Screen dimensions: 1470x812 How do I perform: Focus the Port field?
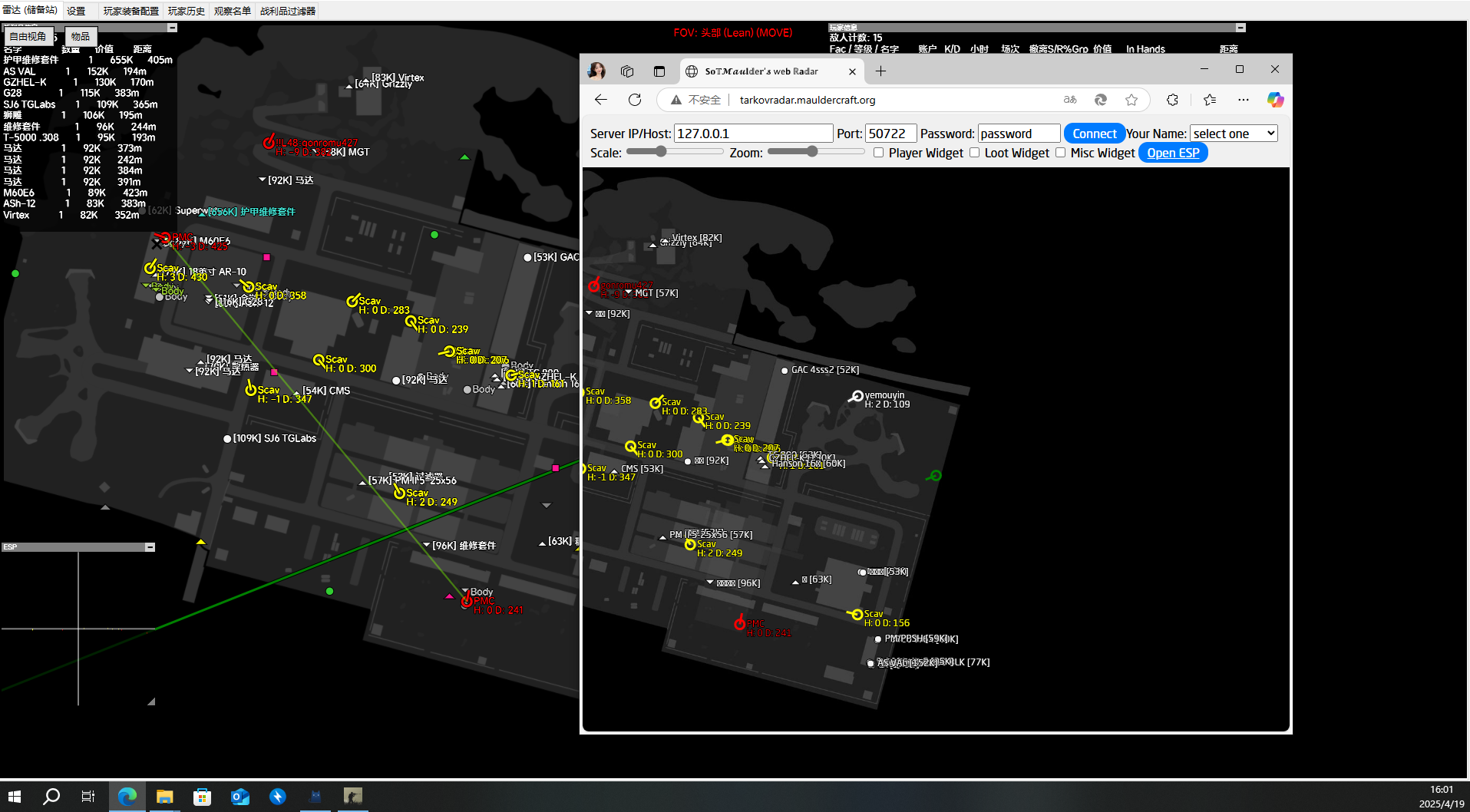(890, 134)
